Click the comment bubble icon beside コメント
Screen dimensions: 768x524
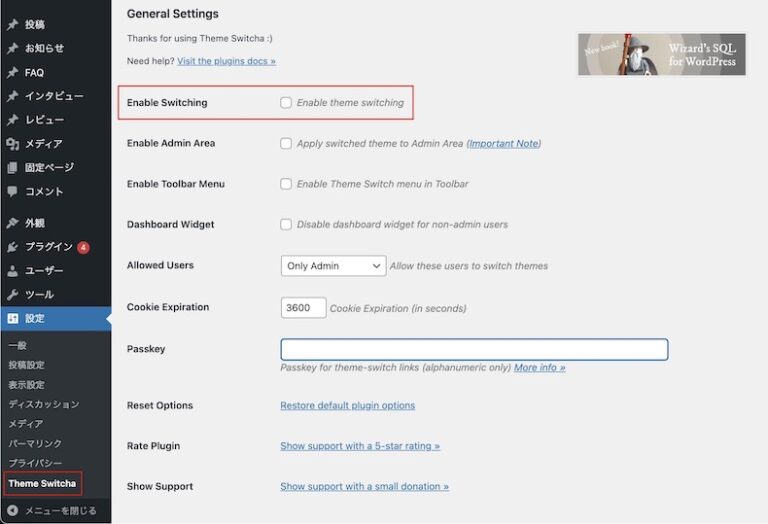tap(12, 192)
